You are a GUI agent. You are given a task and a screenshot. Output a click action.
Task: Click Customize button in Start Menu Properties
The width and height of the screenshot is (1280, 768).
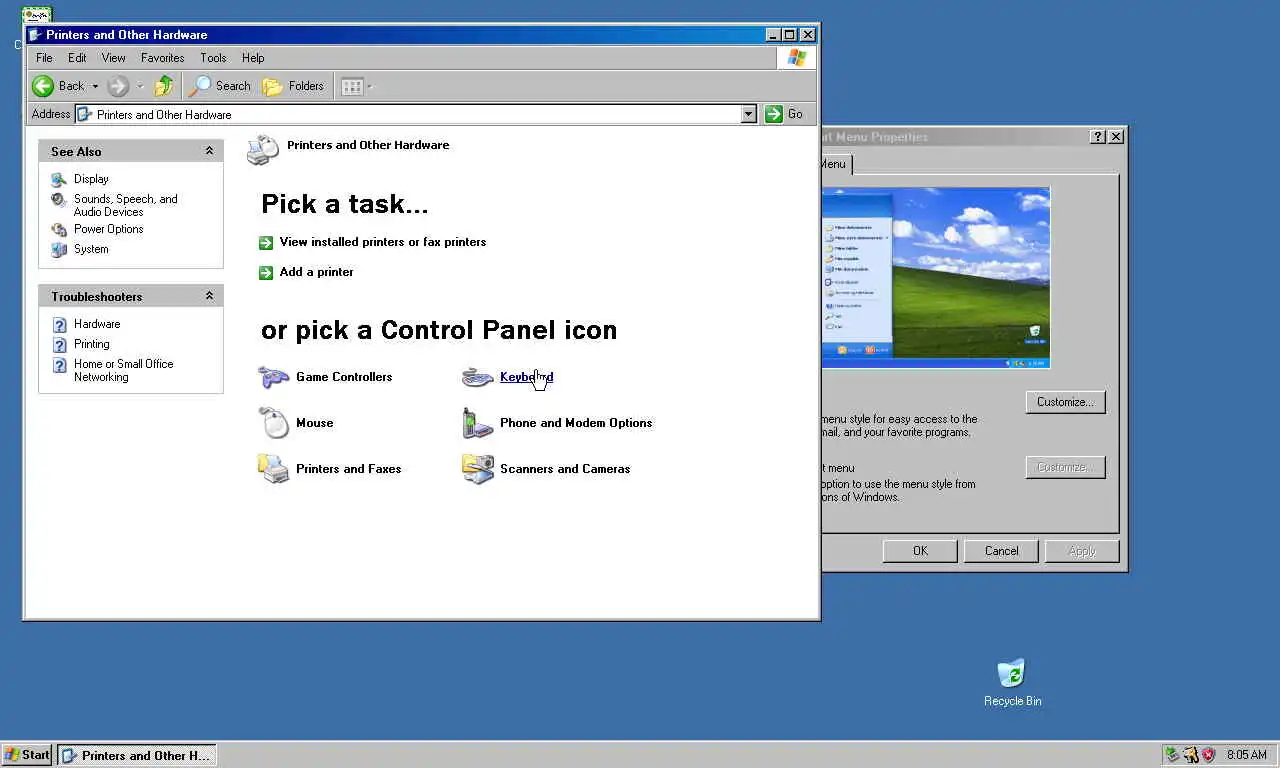coord(1065,402)
